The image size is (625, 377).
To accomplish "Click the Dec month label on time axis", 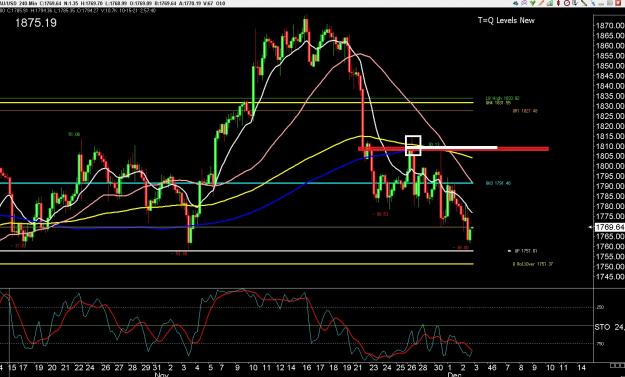I will point(454,375).
